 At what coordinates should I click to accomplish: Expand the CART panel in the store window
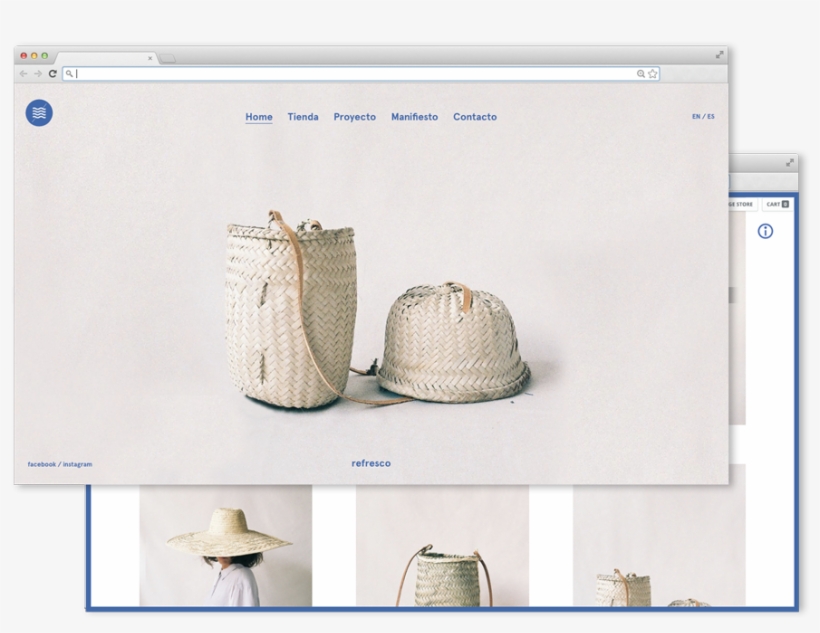pos(779,204)
